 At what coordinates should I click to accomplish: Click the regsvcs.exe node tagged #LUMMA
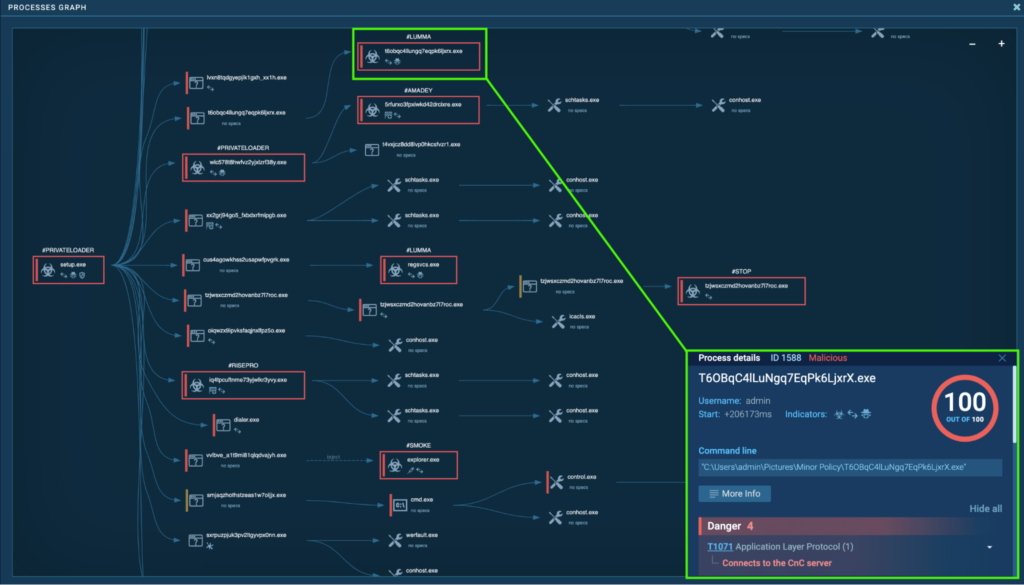coord(418,269)
